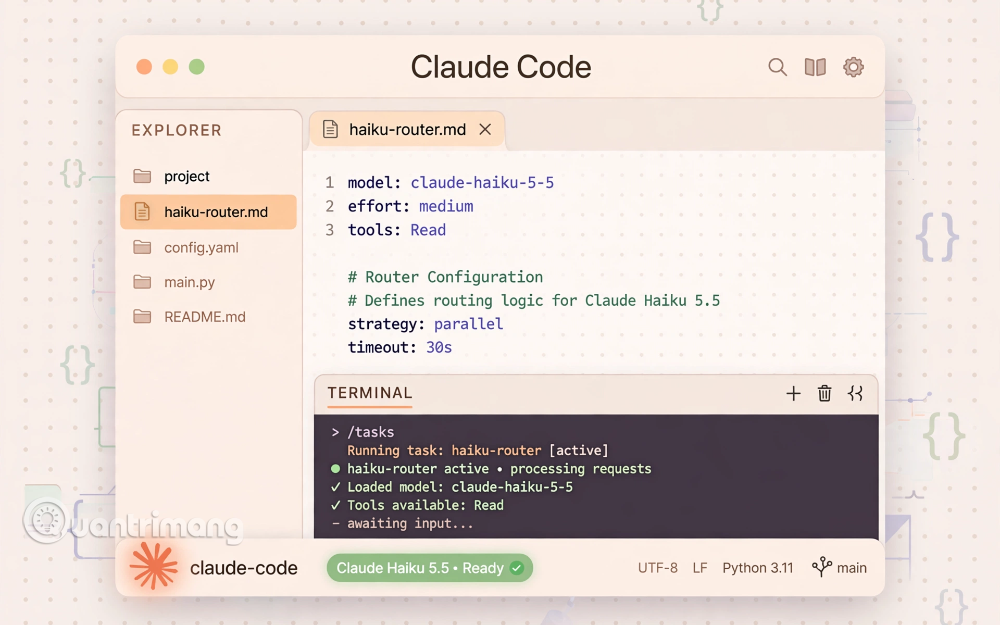This screenshot has width=1000, height=625.
Task: Click the file icon beside haiku-router.md in Explorer
Action: [142, 212]
